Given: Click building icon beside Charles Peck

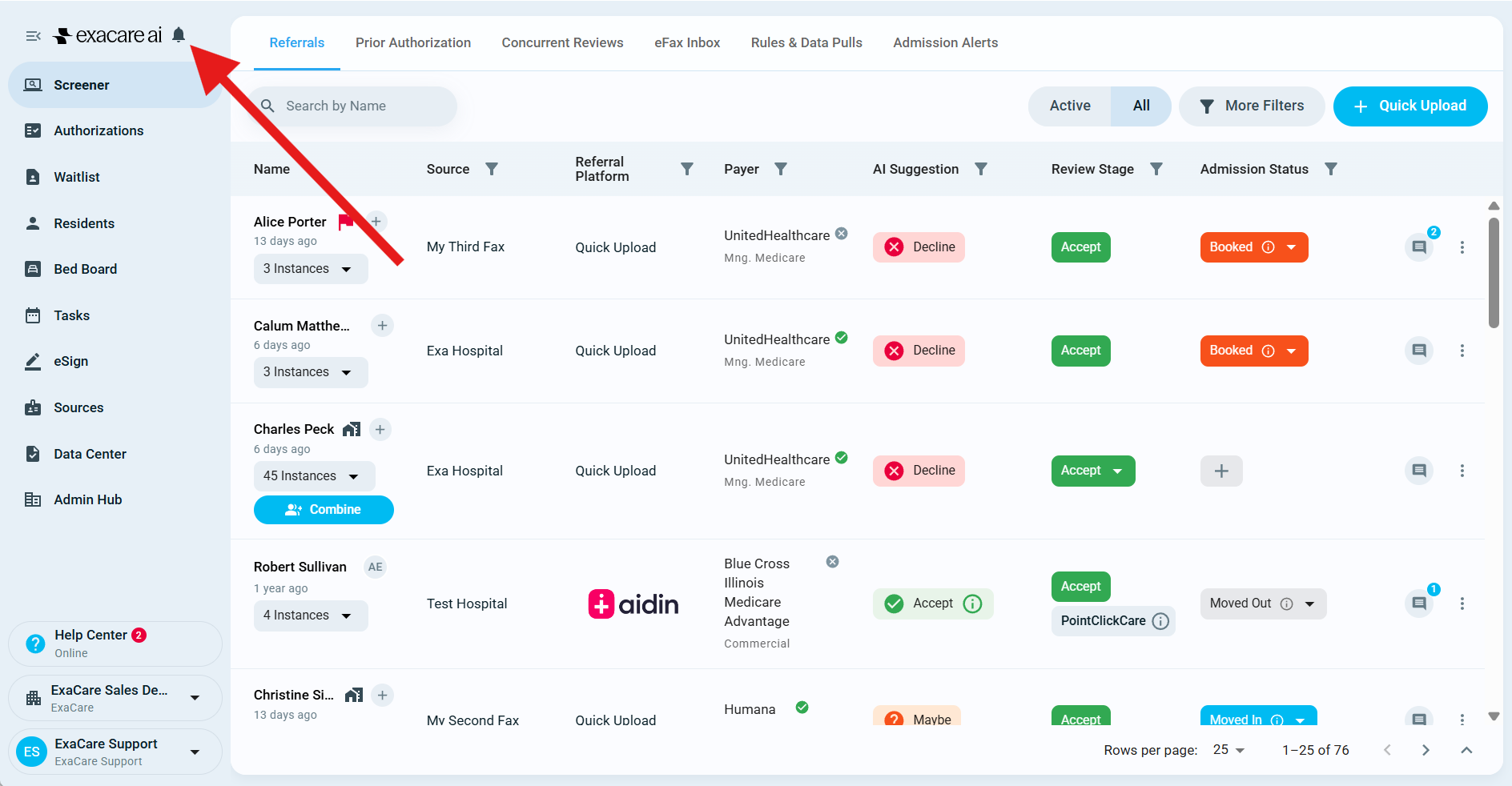Looking at the screenshot, I should pyautogui.click(x=352, y=430).
